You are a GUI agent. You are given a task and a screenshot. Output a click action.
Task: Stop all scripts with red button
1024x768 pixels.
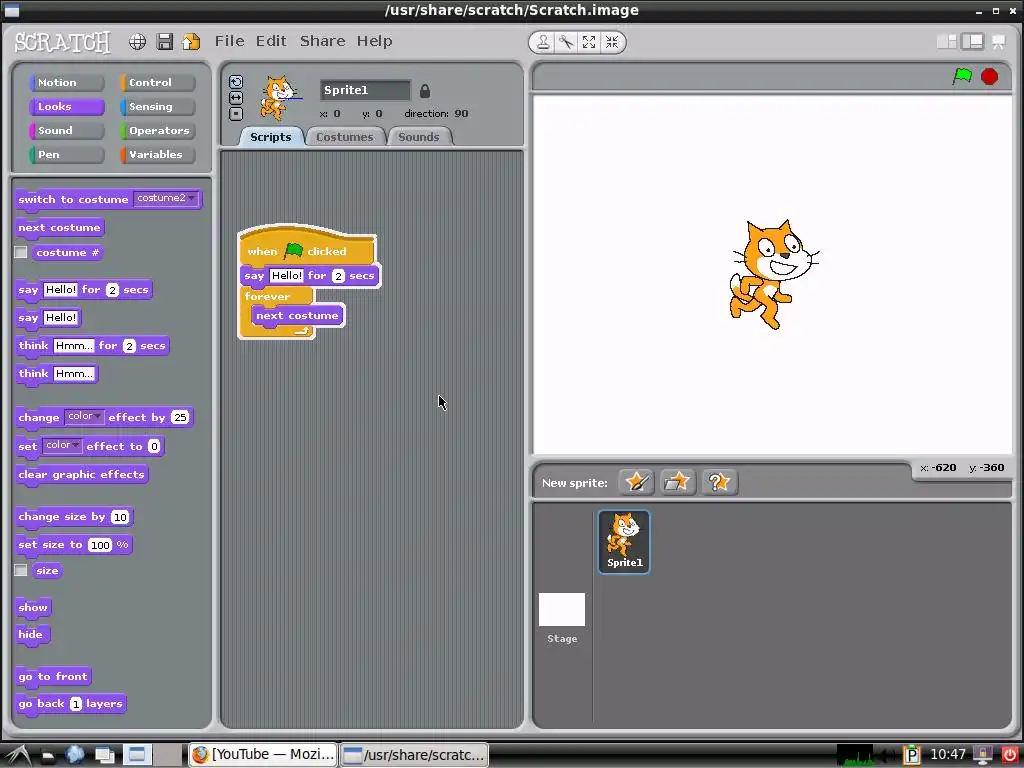click(989, 76)
